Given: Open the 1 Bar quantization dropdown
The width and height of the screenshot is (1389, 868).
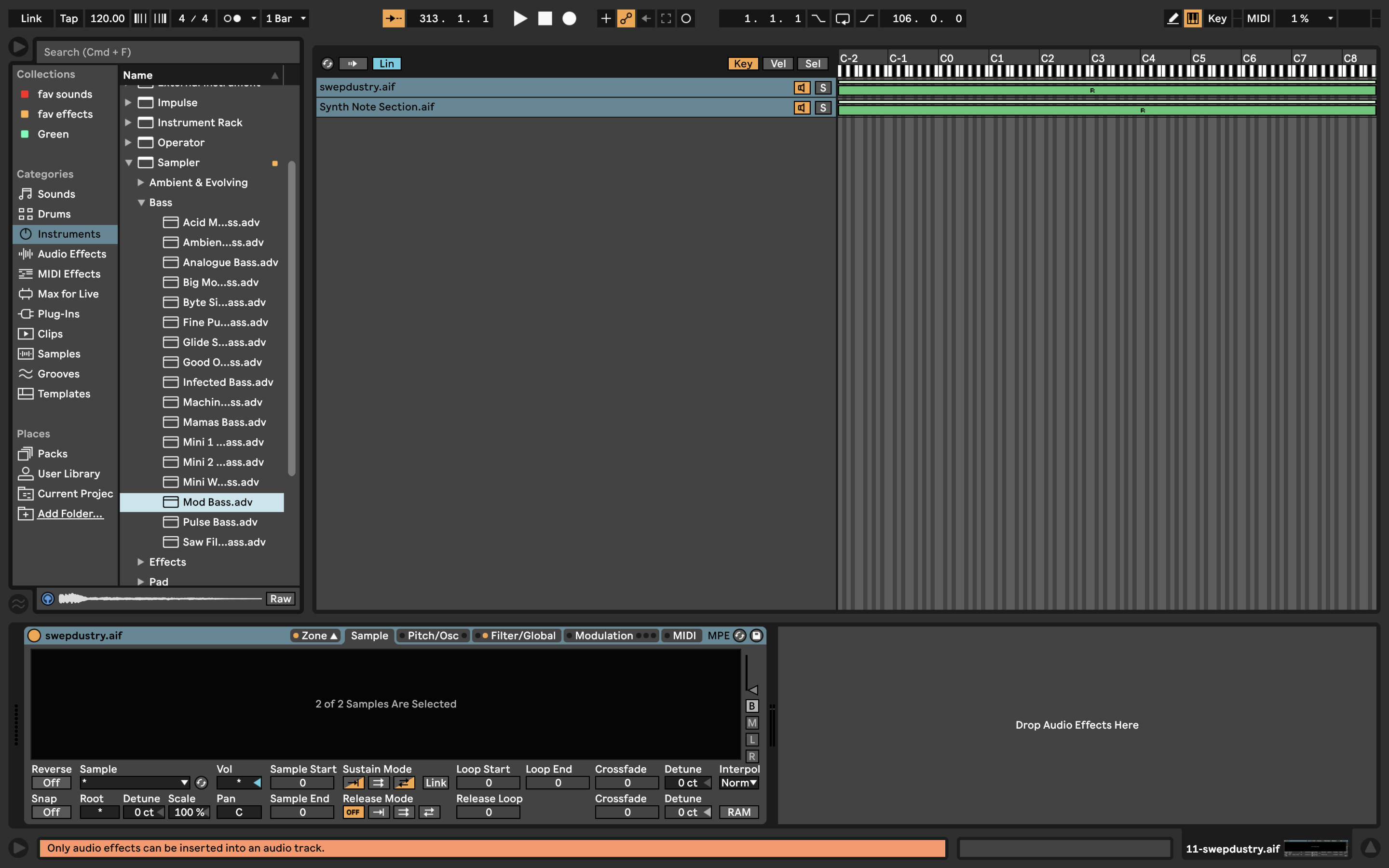Looking at the screenshot, I should pos(286,18).
